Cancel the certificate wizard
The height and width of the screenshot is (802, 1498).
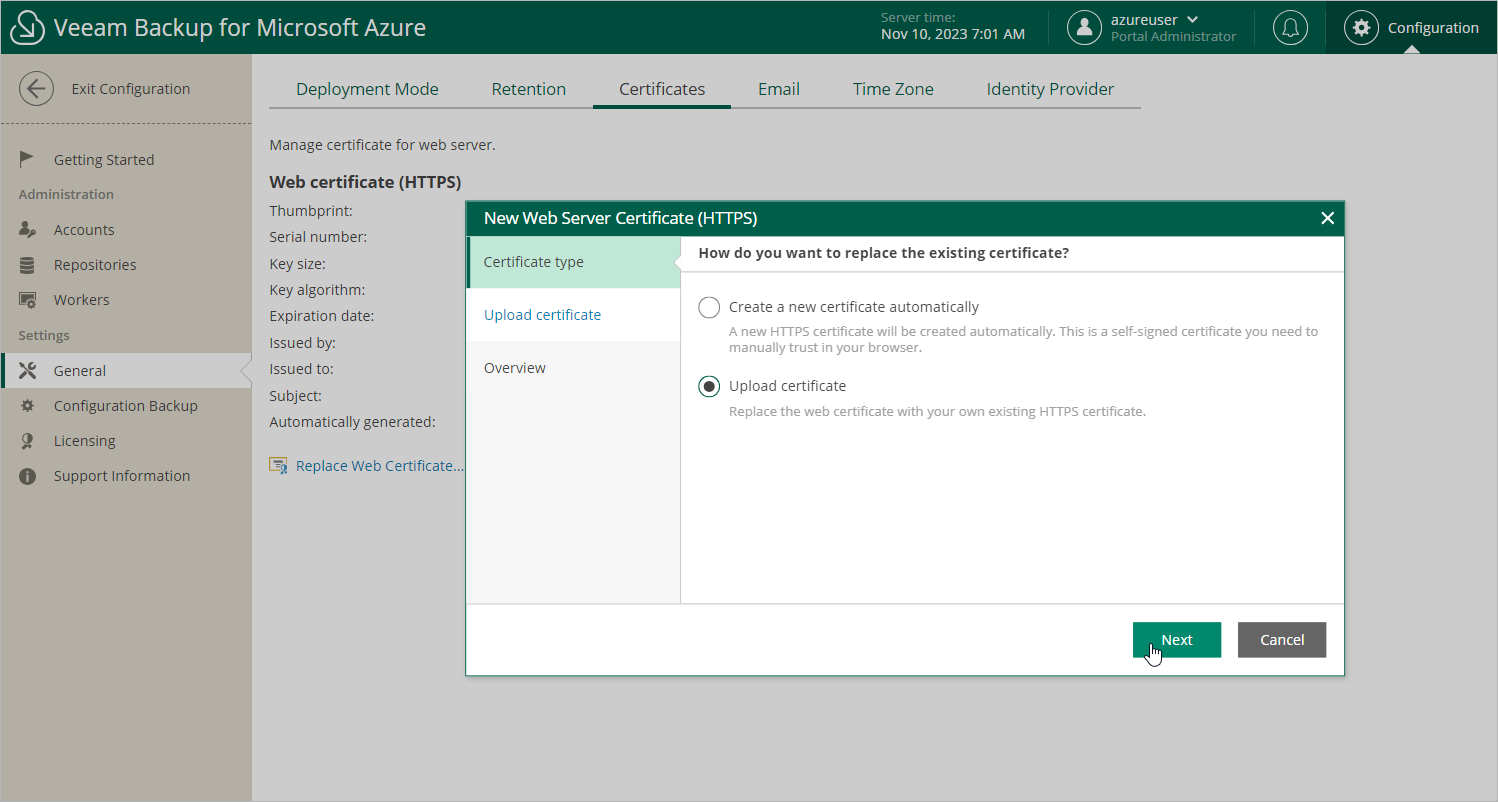(1282, 640)
